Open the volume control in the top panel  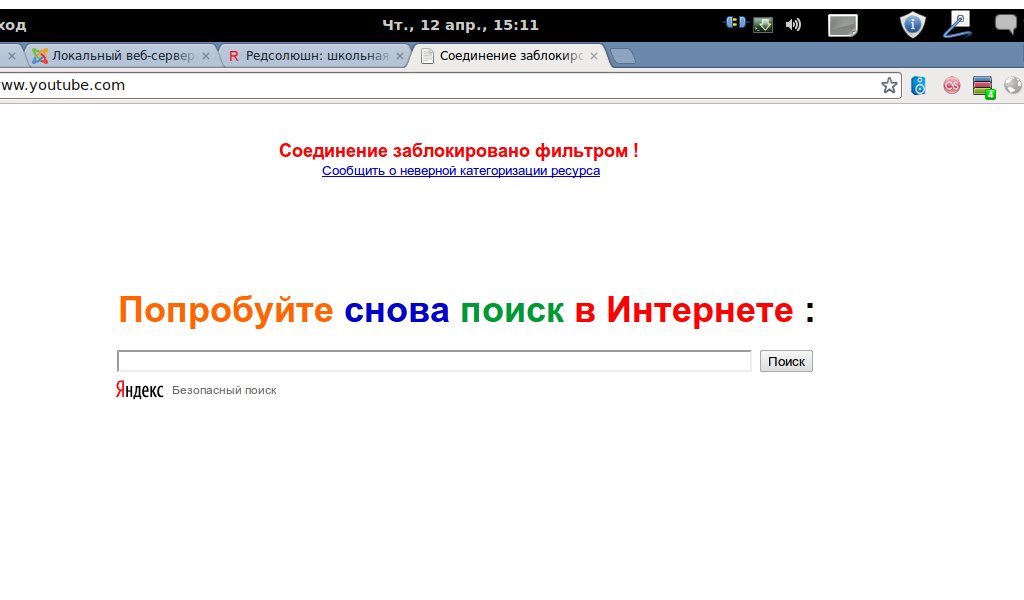tap(793, 24)
